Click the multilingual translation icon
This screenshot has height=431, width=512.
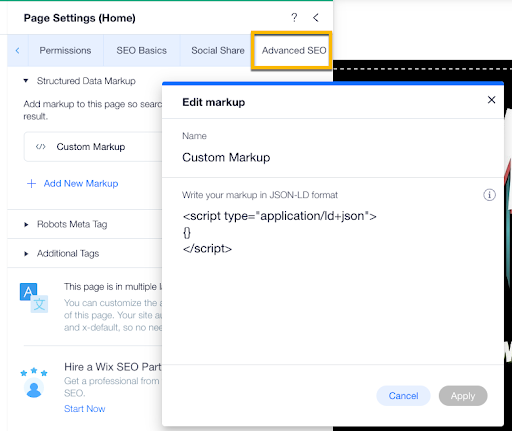click(34, 298)
